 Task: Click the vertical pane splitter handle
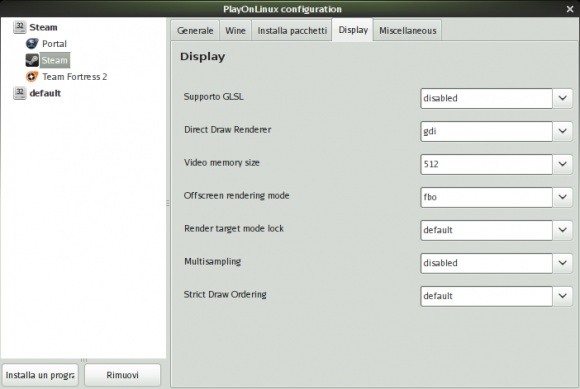click(x=168, y=203)
